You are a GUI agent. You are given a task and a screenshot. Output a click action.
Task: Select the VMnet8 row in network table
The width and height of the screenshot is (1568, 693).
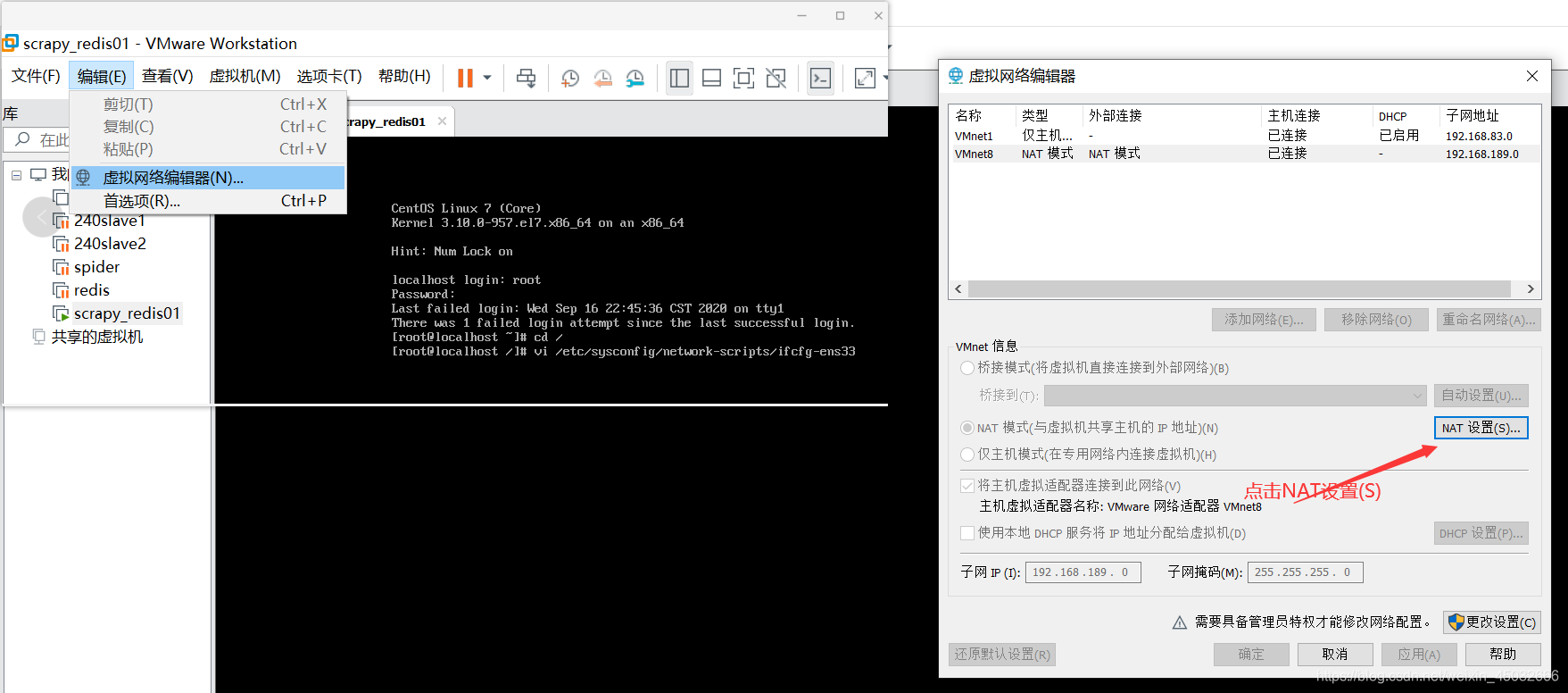(x=1244, y=154)
